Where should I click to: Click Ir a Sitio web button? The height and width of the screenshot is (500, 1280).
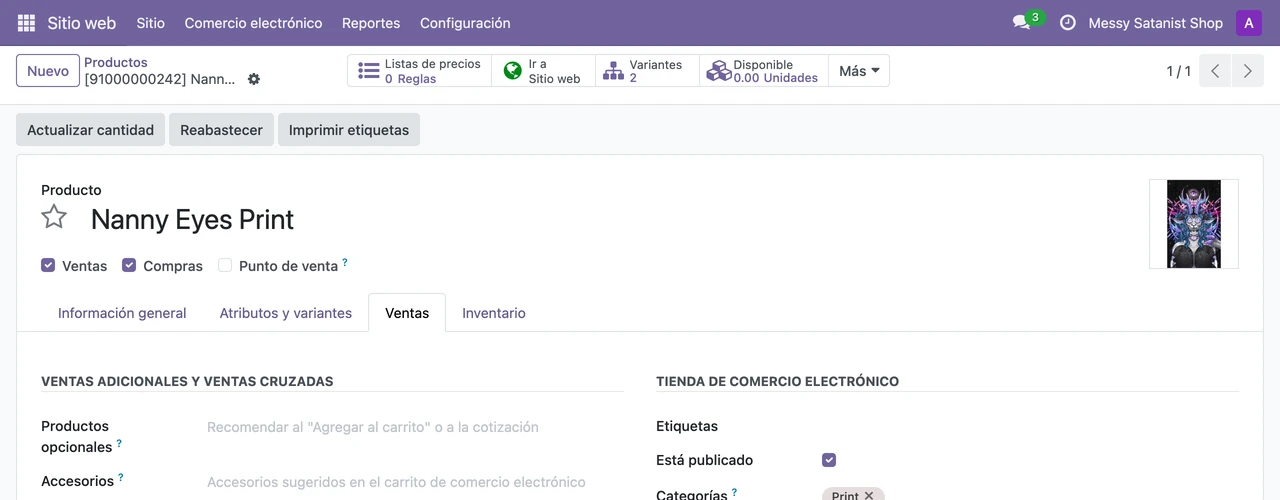tap(544, 71)
